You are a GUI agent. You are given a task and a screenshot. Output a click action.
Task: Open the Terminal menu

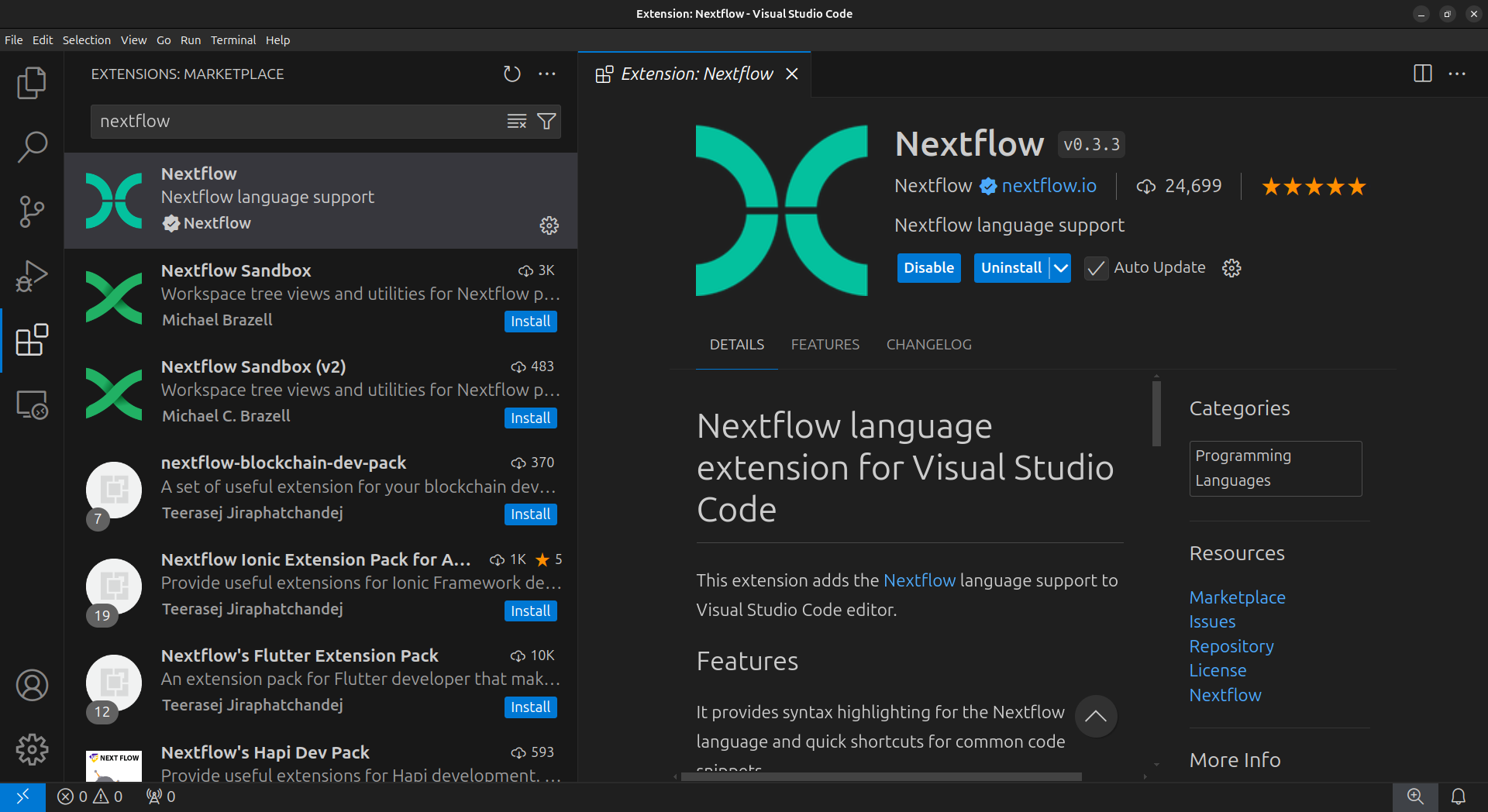pos(232,40)
